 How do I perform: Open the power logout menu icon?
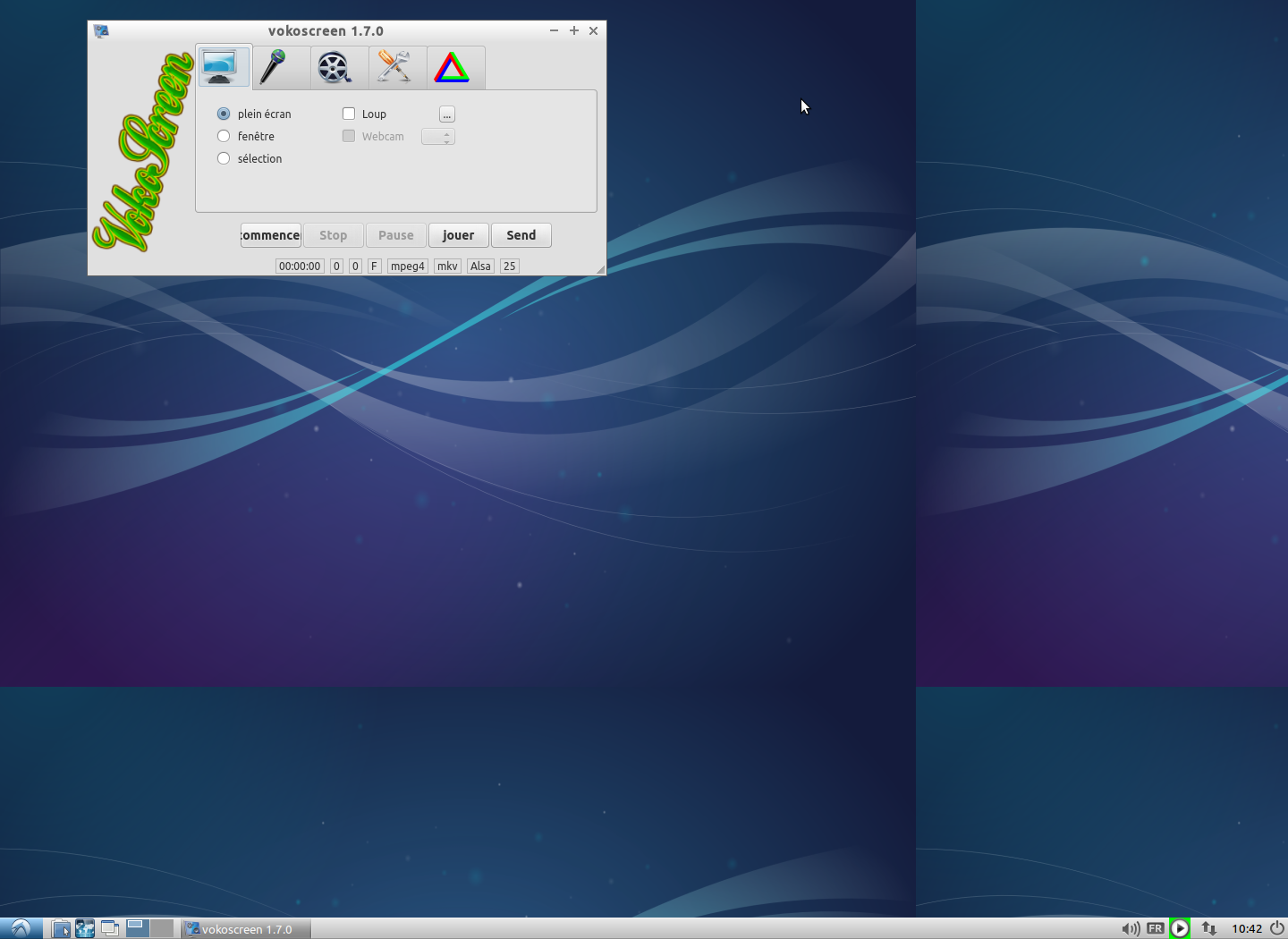[x=1277, y=928]
